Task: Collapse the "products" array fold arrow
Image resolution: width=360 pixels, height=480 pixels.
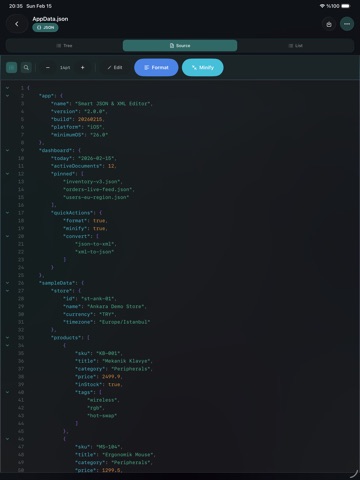Action: [7, 338]
